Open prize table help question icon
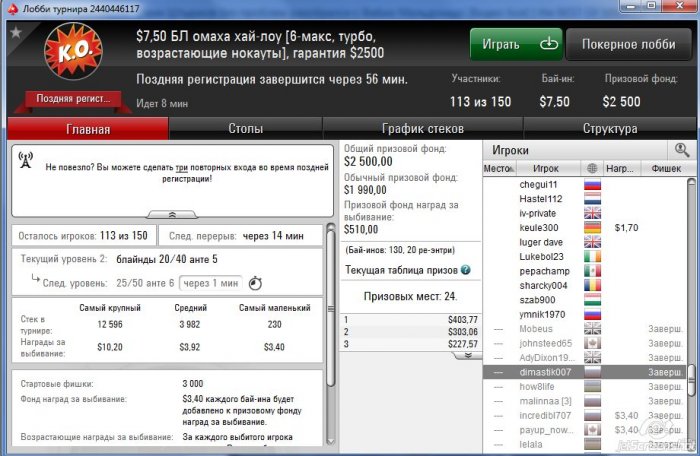 [x=466, y=270]
